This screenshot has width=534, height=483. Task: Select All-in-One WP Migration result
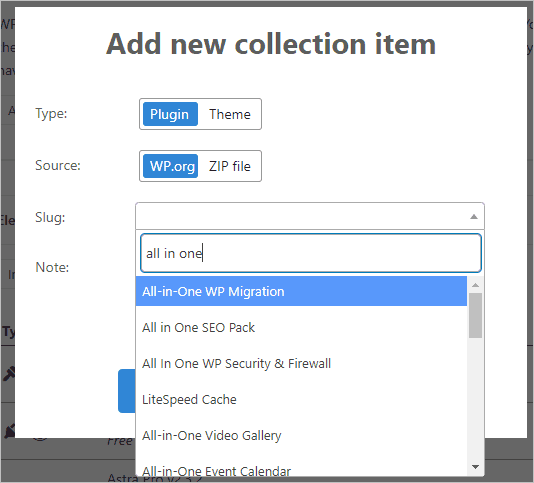pyautogui.click(x=301, y=291)
